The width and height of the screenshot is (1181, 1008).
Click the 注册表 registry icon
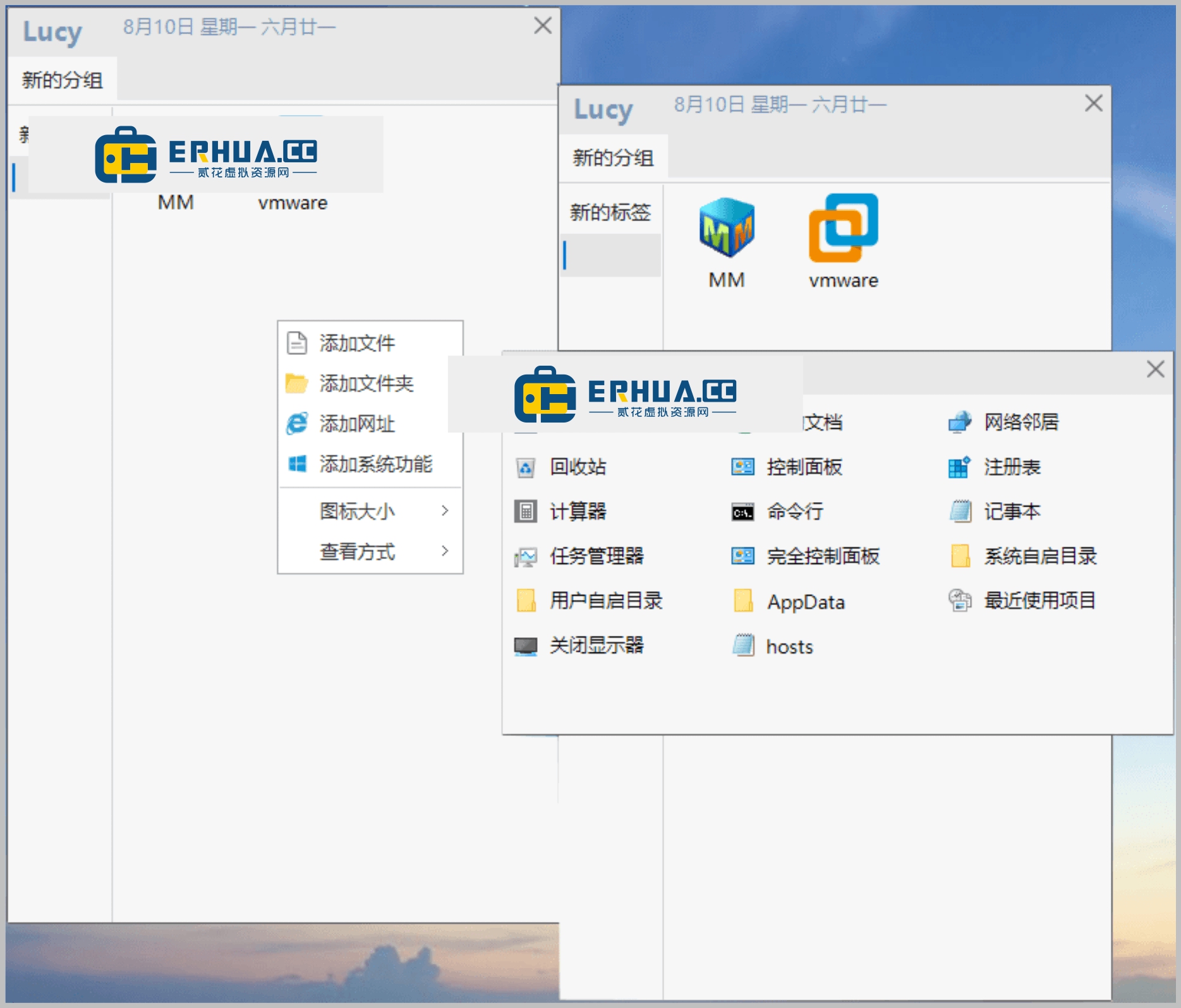click(x=960, y=467)
